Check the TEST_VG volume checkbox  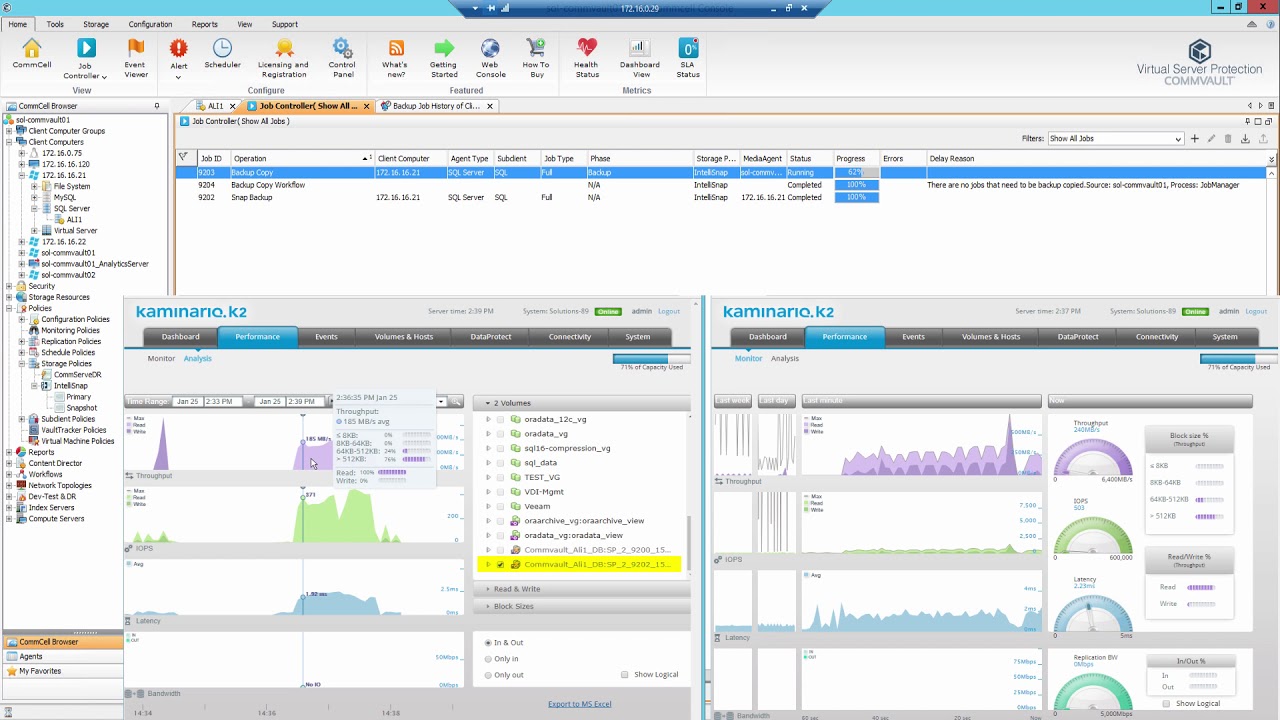pyautogui.click(x=500, y=477)
